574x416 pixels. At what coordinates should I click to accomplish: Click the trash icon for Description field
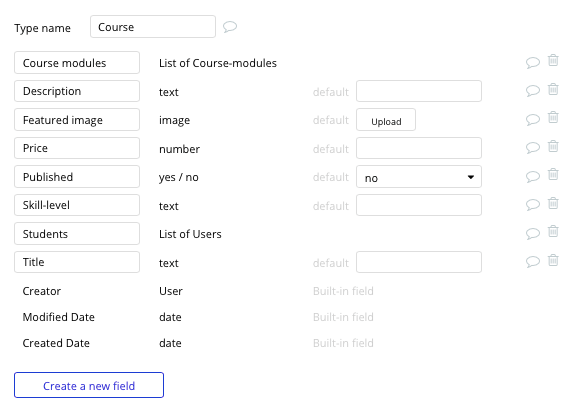pyautogui.click(x=553, y=89)
